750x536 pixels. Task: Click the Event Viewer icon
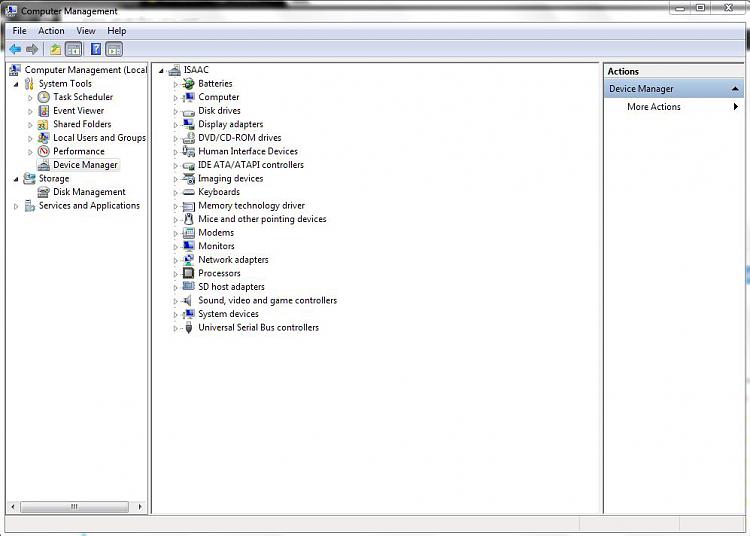tap(44, 111)
